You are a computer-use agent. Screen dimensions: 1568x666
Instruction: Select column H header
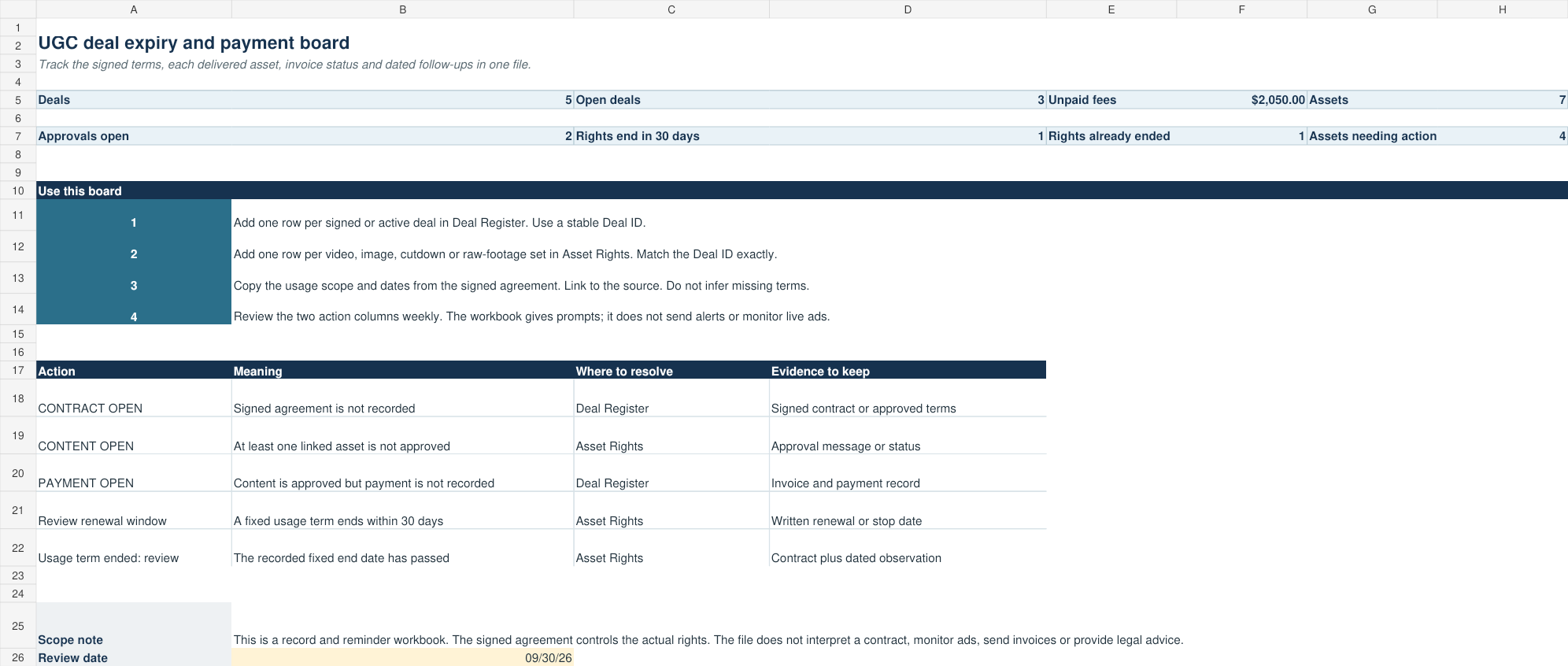tap(1502, 9)
